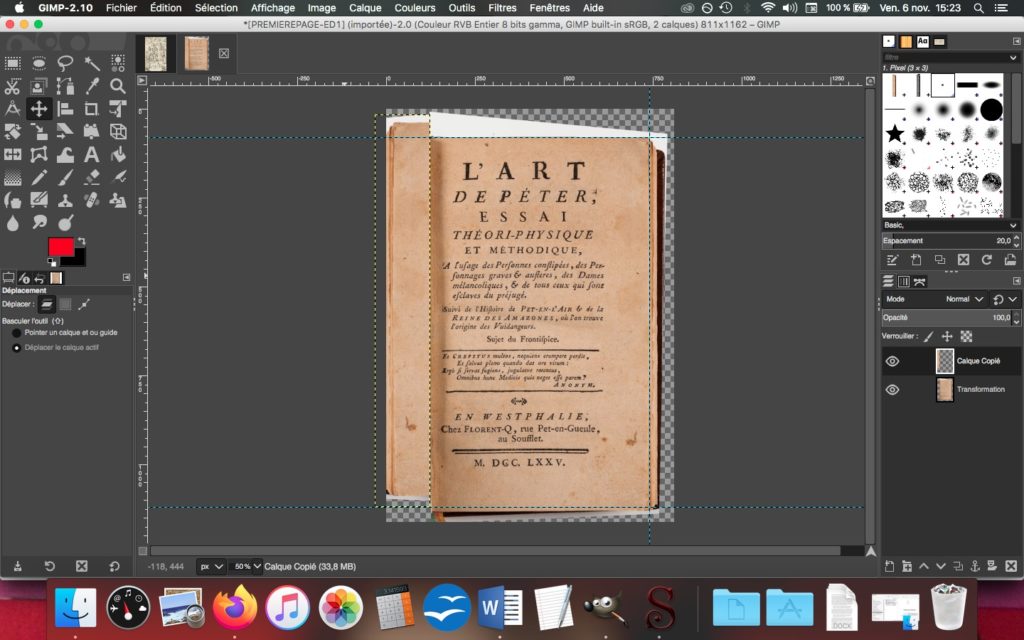Pick the Cage Transform tool
The image size is (1024, 640).
tap(39, 154)
